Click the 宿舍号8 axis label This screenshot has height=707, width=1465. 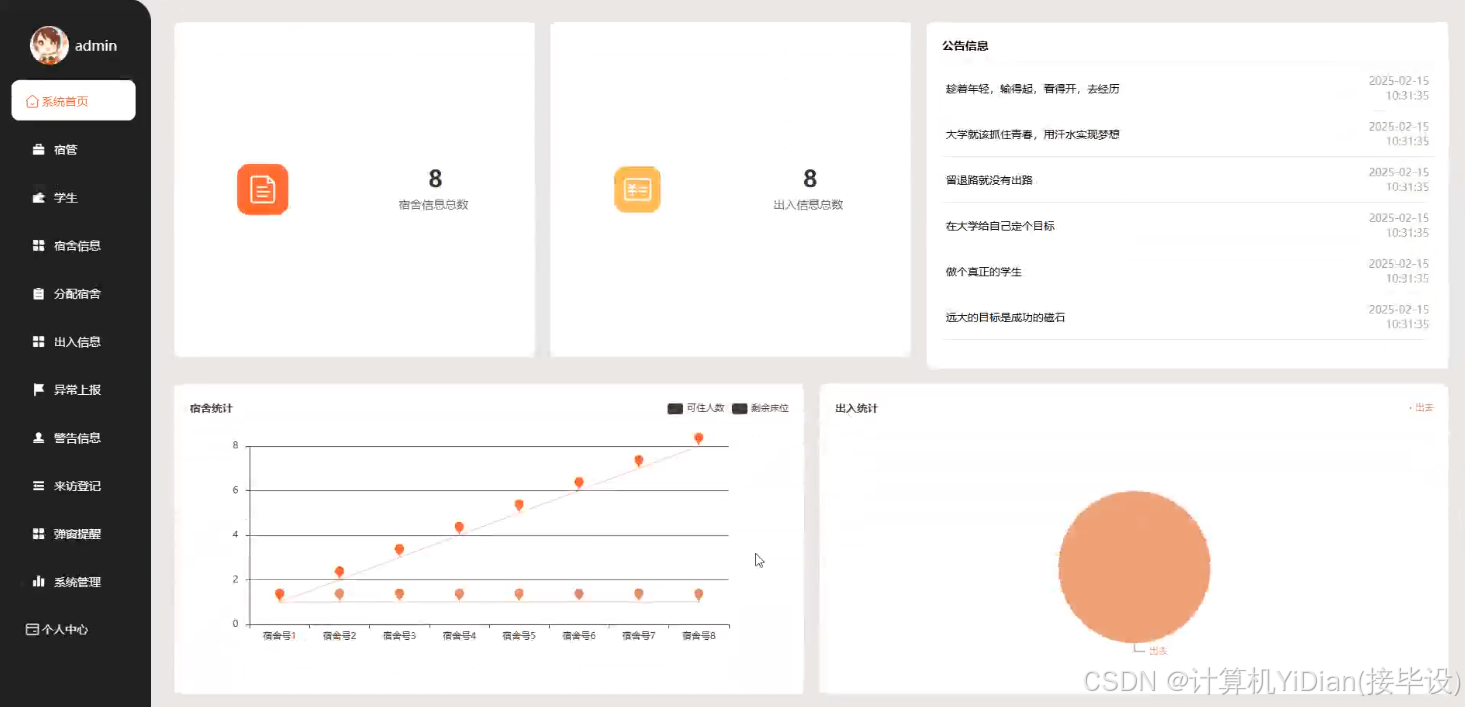pos(699,636)
